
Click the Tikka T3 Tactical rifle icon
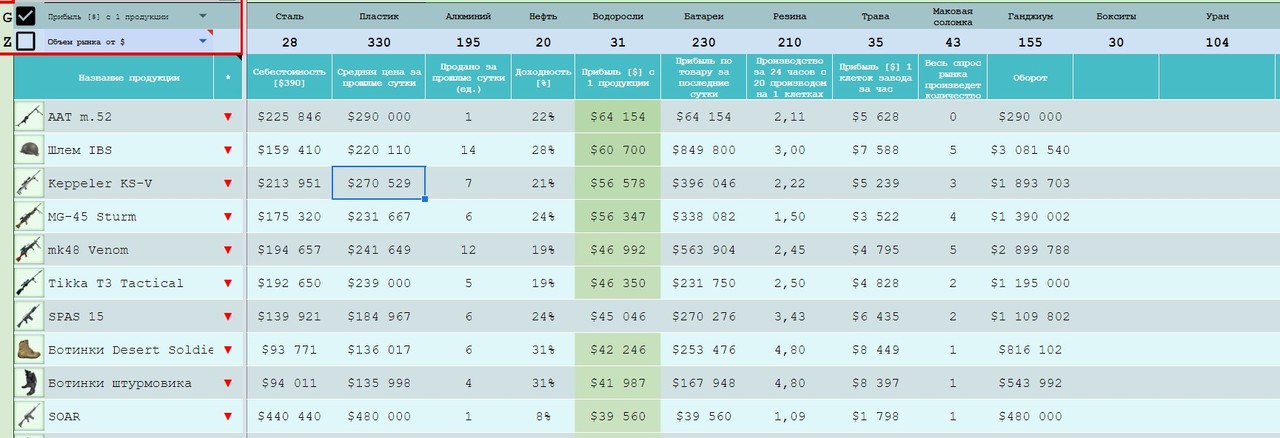point(29,283)
